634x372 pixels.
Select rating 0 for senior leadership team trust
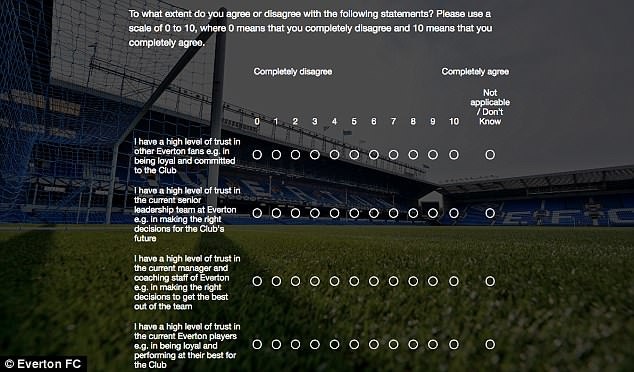click(x=257, y=213)
